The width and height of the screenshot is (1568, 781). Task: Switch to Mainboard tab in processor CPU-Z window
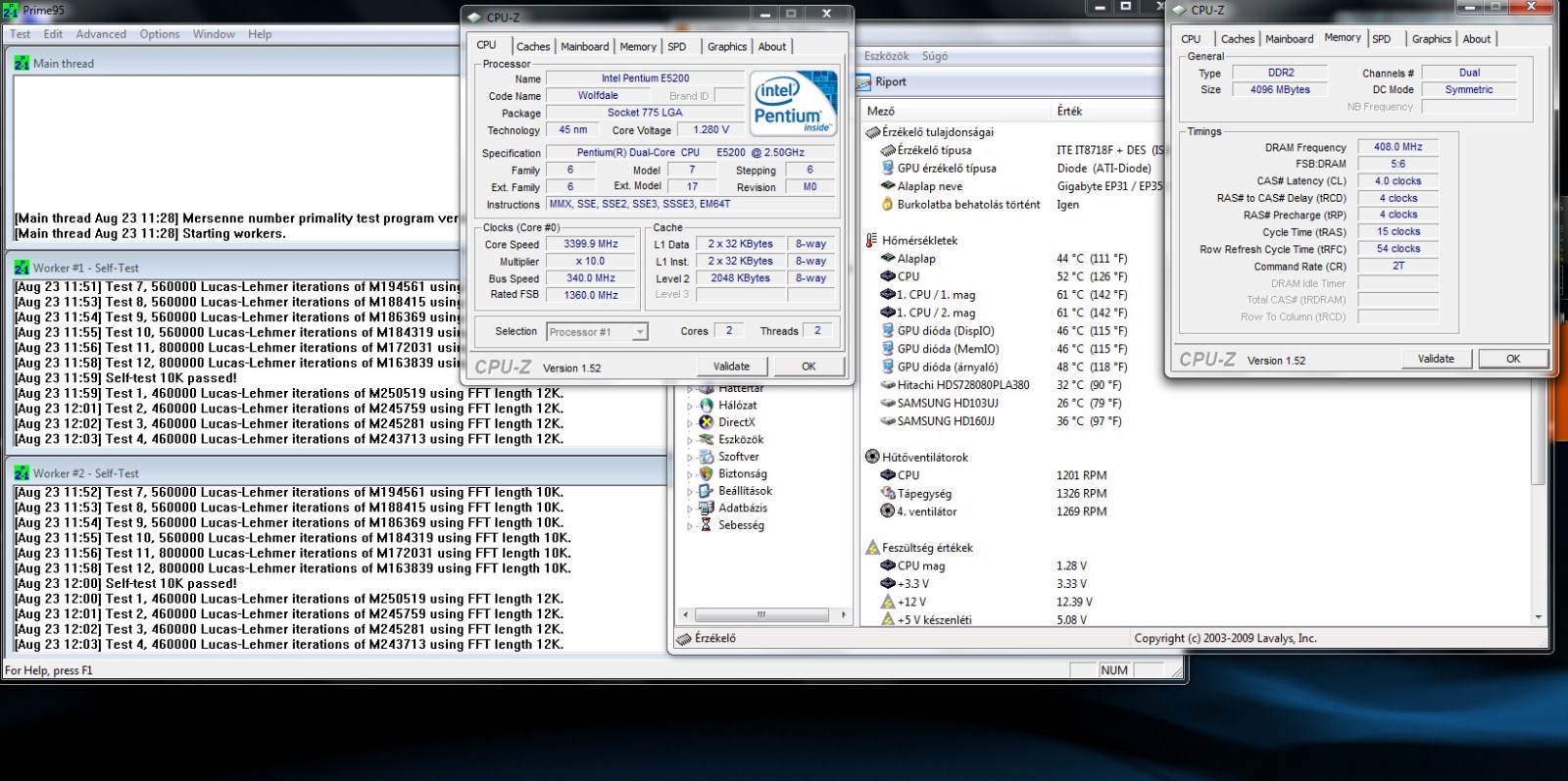(585, 46)
